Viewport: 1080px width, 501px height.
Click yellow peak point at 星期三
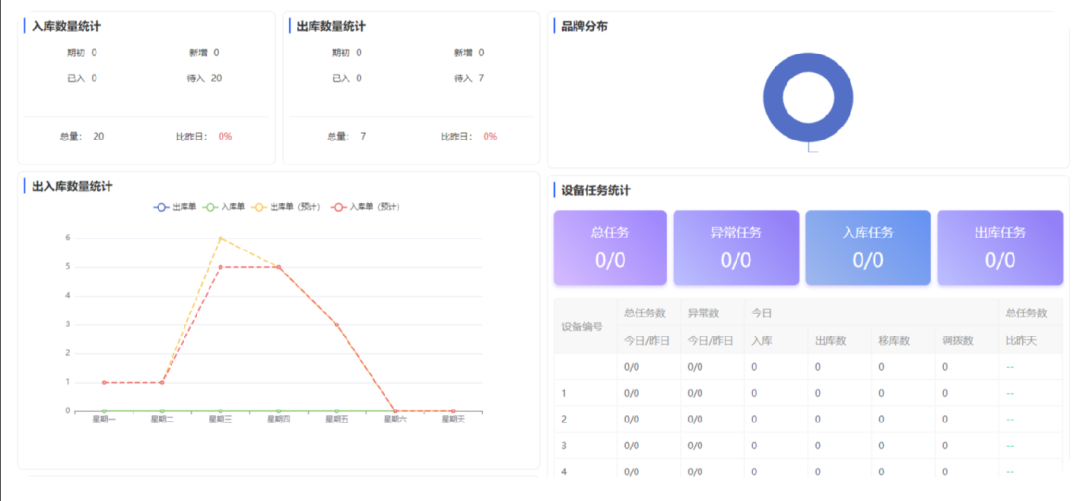(220, 238)
